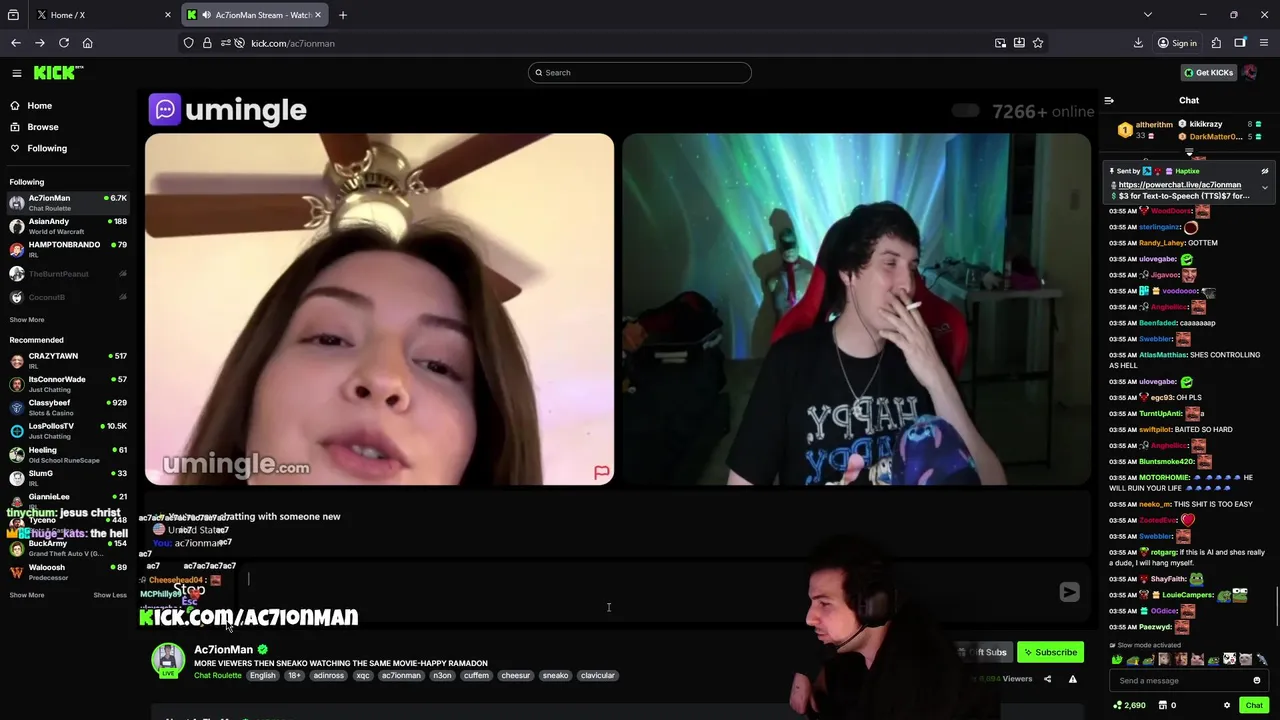Image resolution: width=1280 pixels, height=720 pixels.
Task: Click the sneako stream tag
Action: point(555,676)
